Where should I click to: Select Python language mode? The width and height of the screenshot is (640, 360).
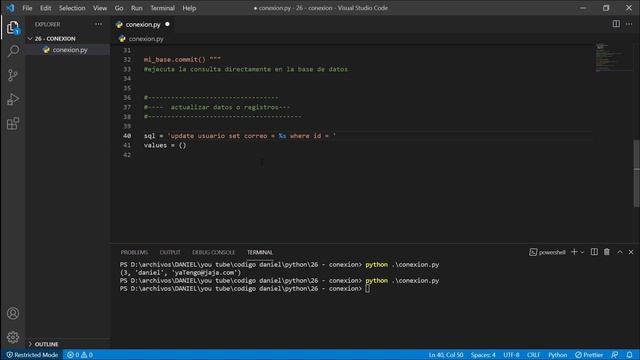(x=558, y=355)
